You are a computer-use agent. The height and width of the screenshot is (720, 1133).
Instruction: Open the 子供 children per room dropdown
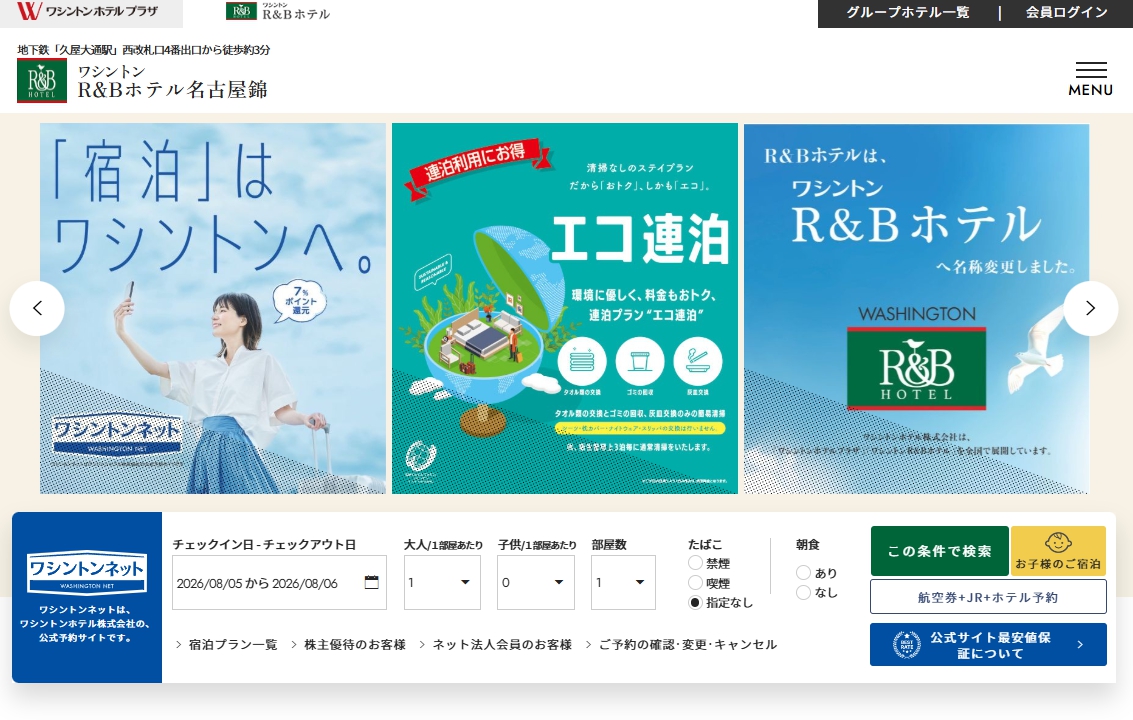pos(536,582)
